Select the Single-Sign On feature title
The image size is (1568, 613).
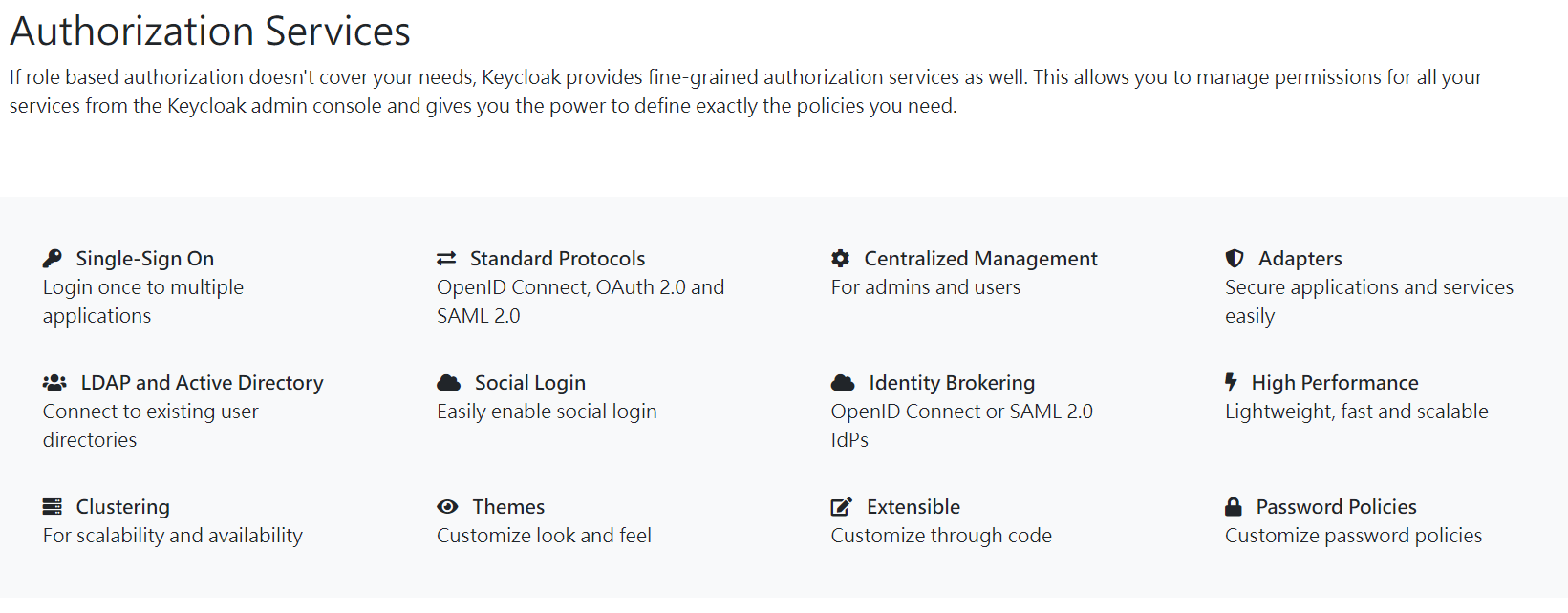(x=145, y=259)
